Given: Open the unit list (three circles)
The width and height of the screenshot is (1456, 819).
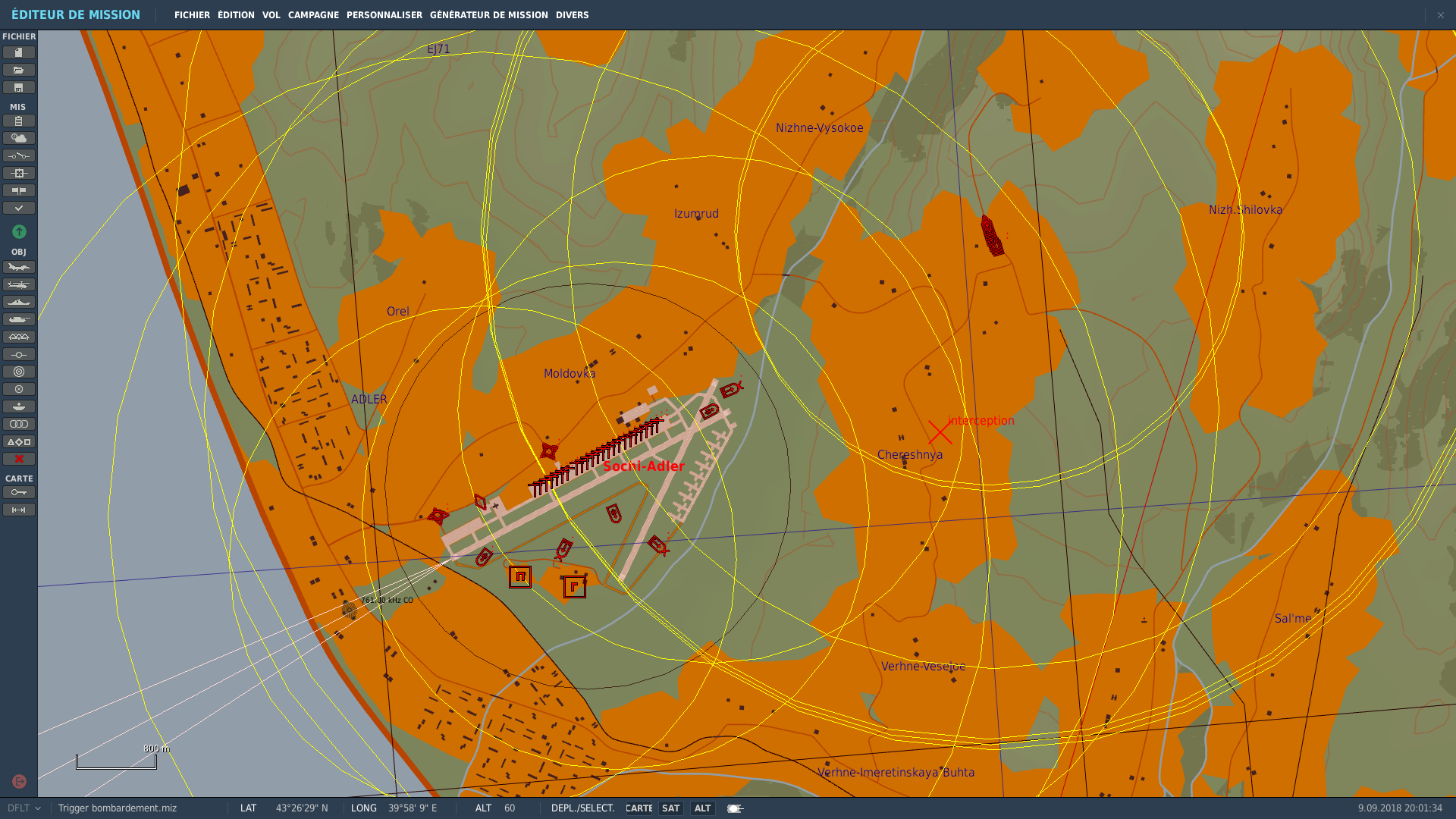Looking at the screenshot, I should tap(19, 424).
